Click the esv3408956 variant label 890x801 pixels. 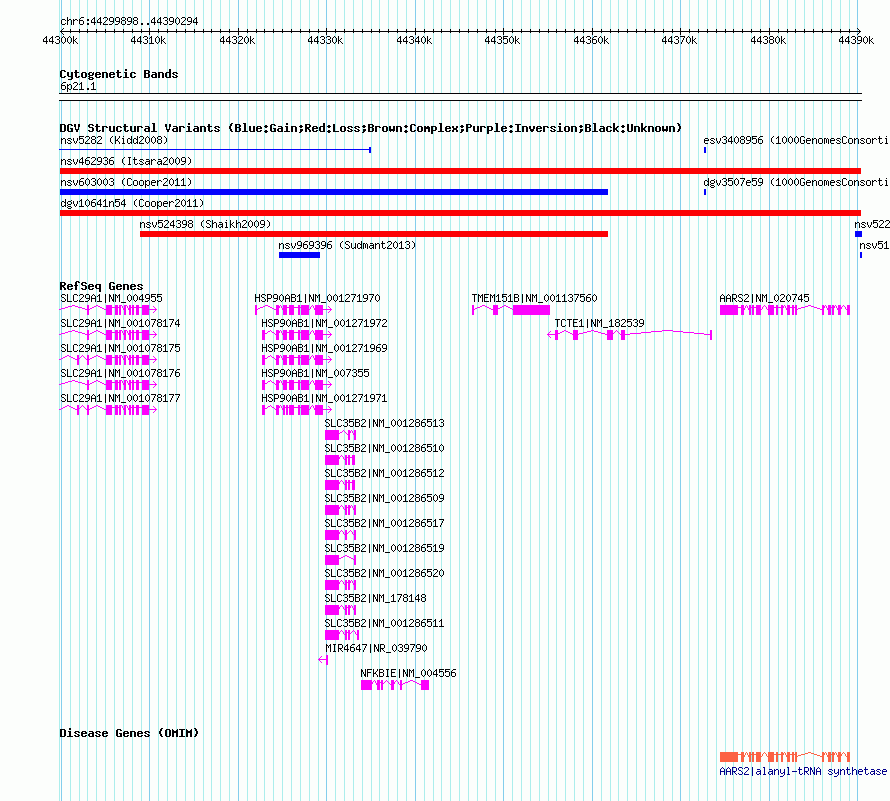tap(796, 140)
